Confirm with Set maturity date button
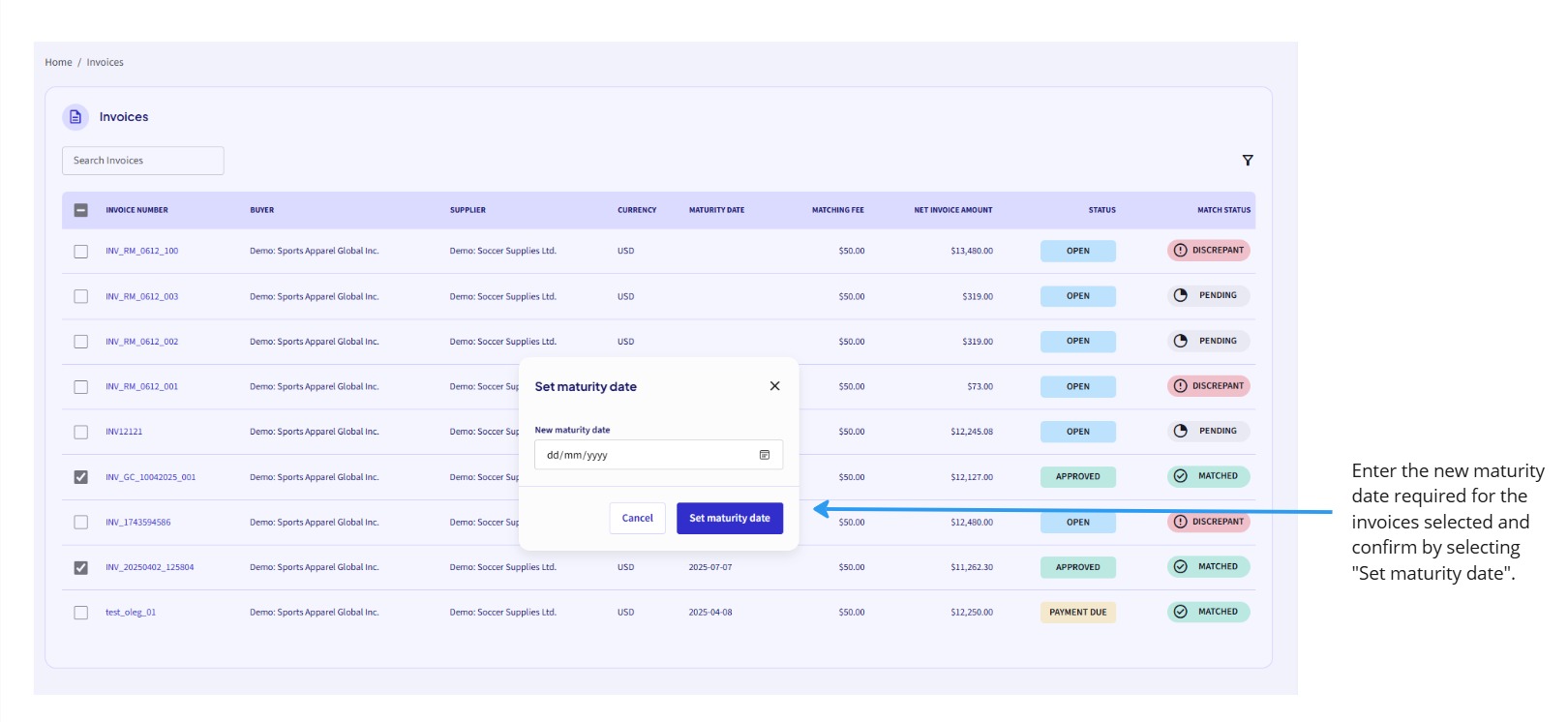Viewport: 1568px width, 722px height. pos(730,518)
